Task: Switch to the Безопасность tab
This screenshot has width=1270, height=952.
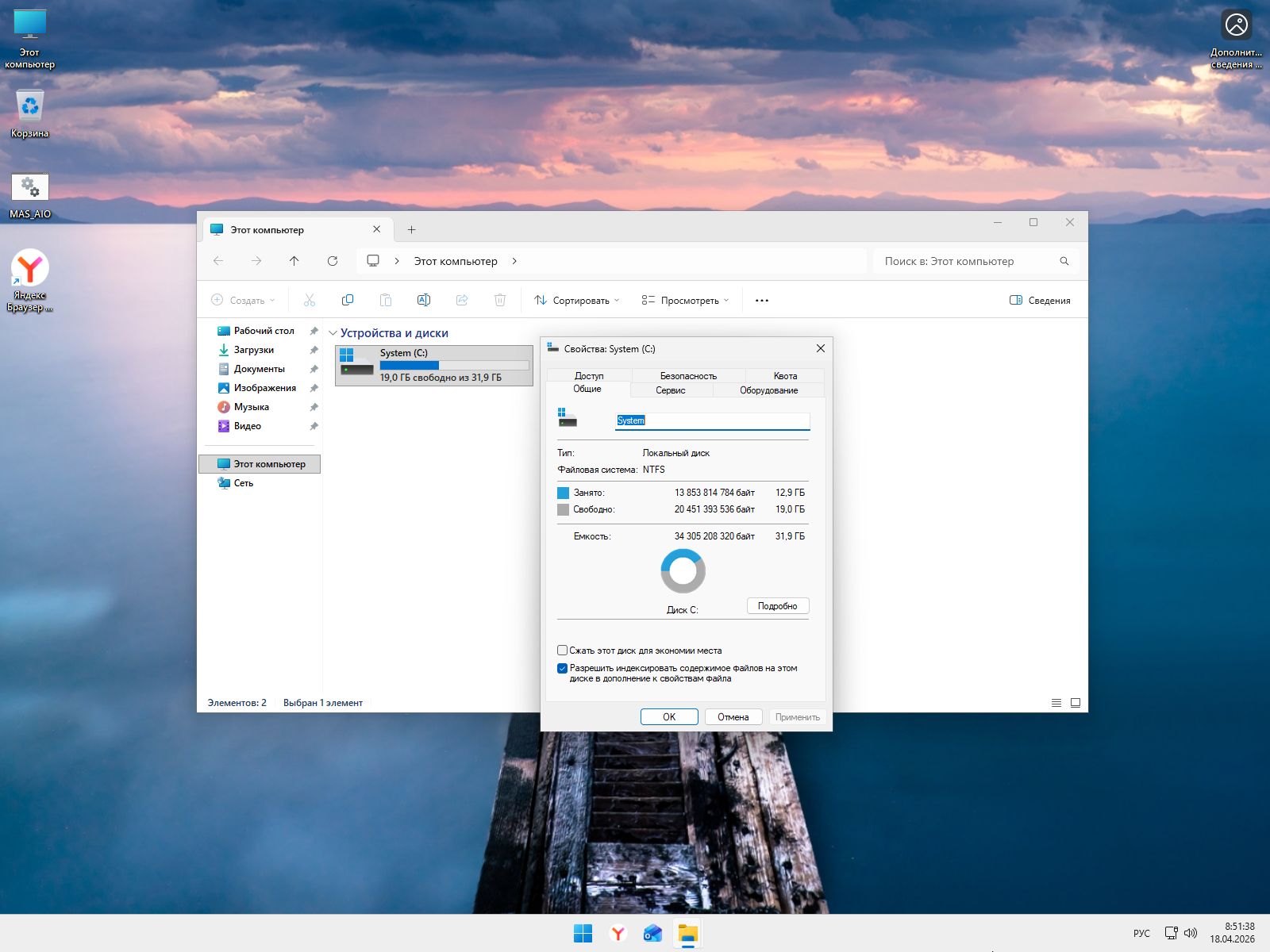Action: (688, 376)
